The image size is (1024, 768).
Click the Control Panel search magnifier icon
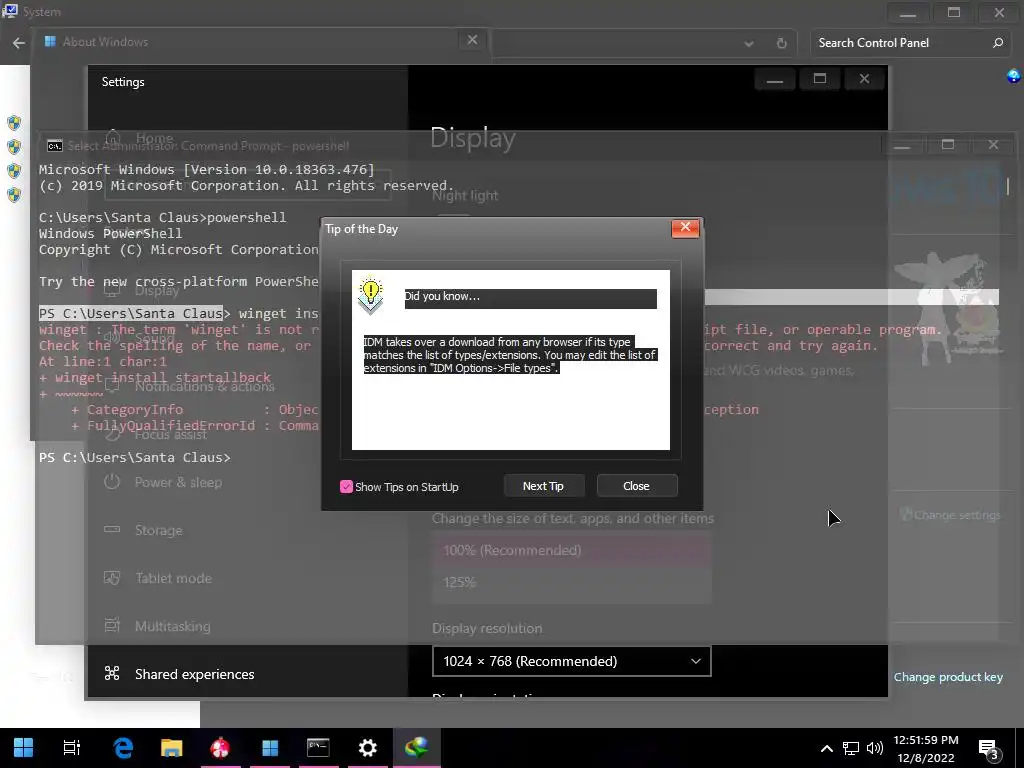[997, 43]
